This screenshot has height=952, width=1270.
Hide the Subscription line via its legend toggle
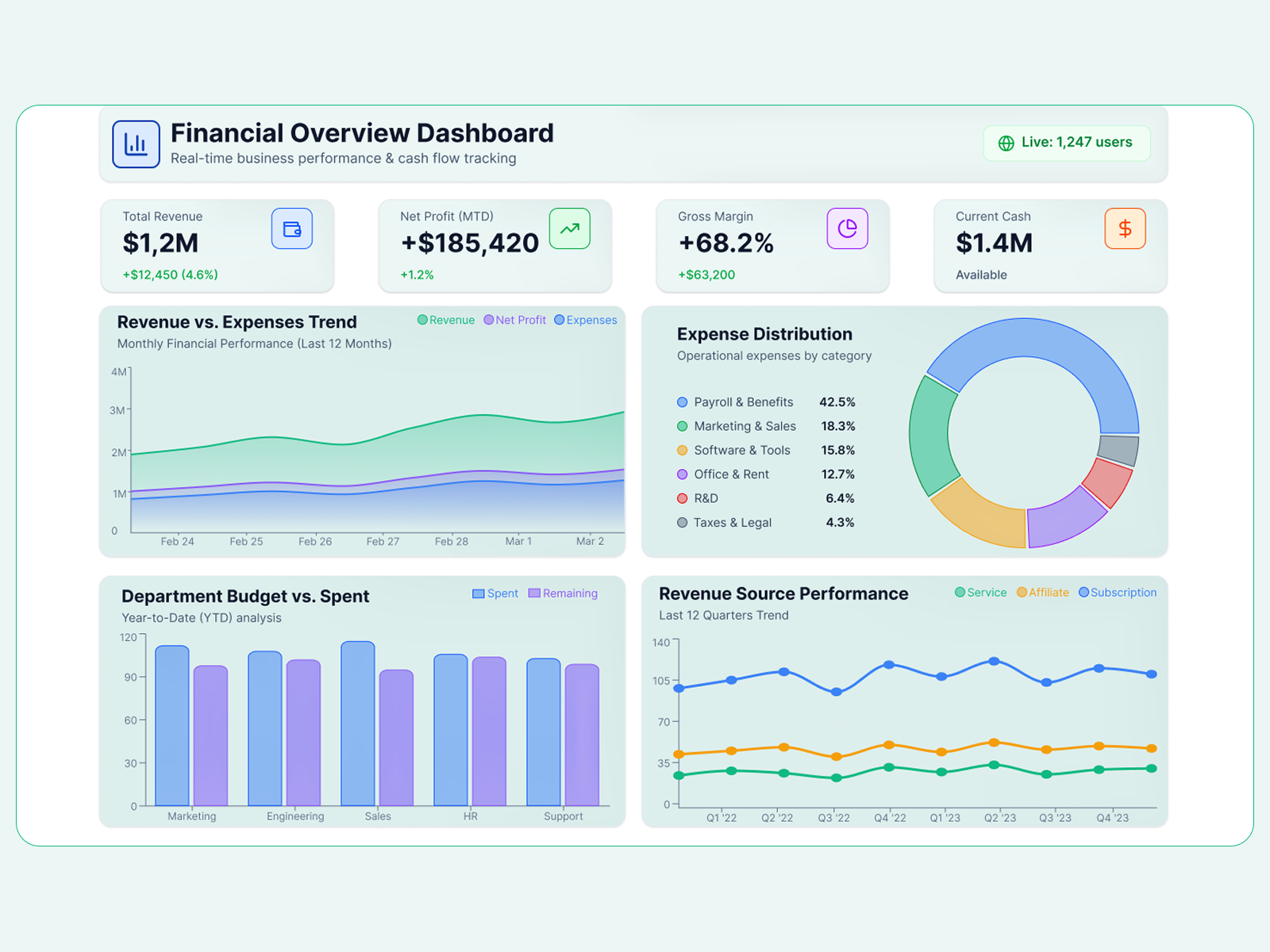pyautogui.click(x=1117, y=593)
